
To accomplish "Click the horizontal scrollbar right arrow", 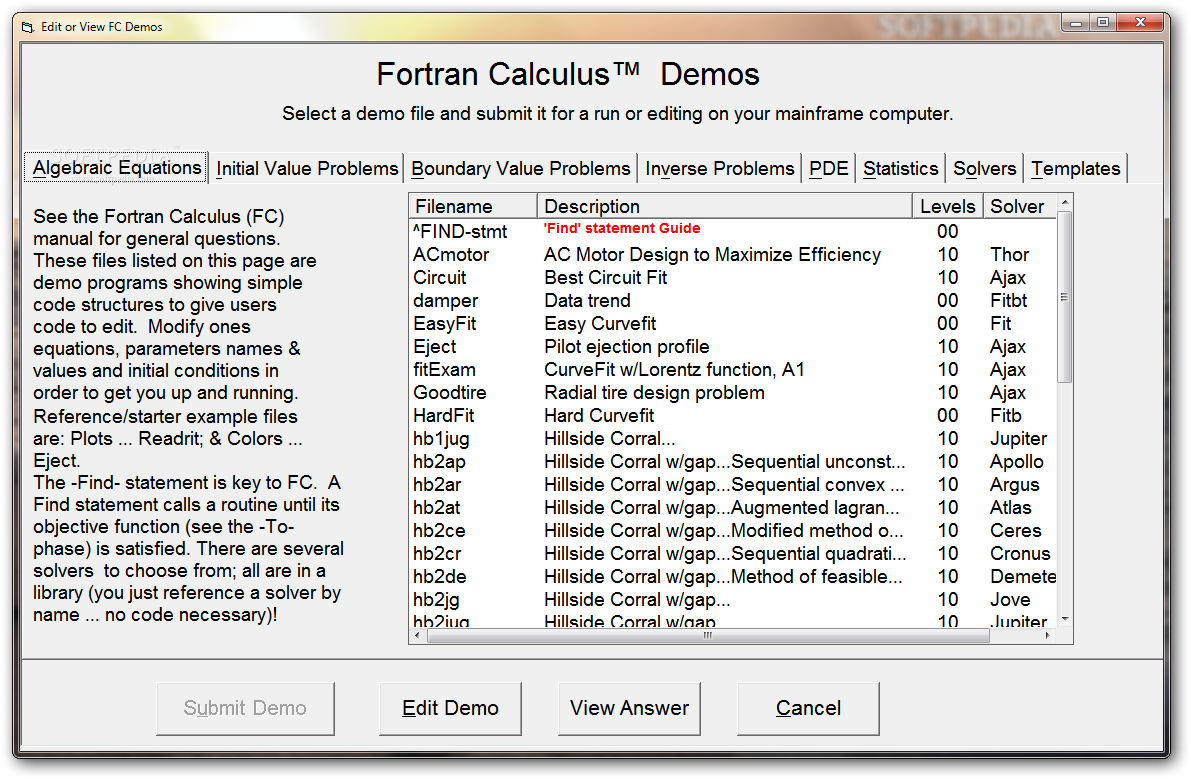I will pos(1048,636).
